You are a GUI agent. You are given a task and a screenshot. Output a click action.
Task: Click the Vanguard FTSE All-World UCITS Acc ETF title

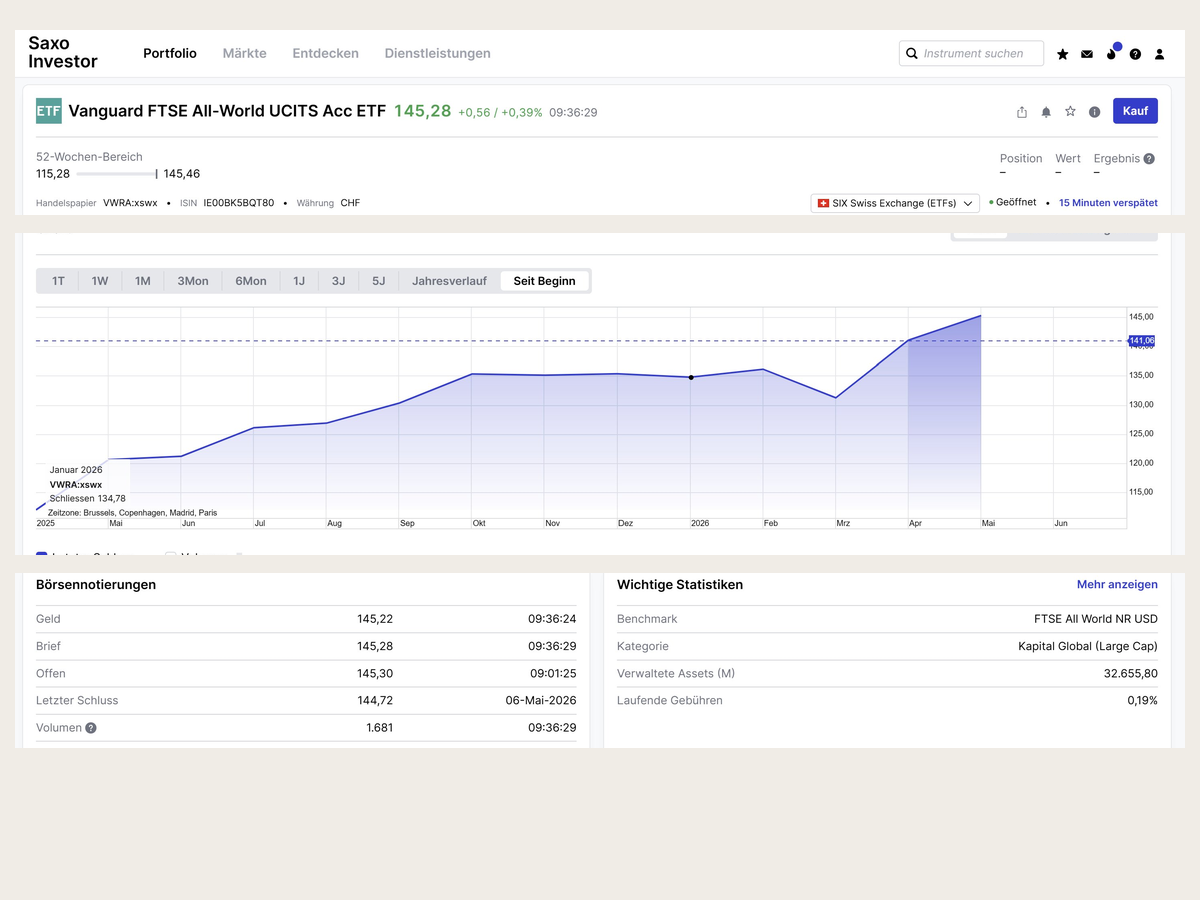click(227, 111)
